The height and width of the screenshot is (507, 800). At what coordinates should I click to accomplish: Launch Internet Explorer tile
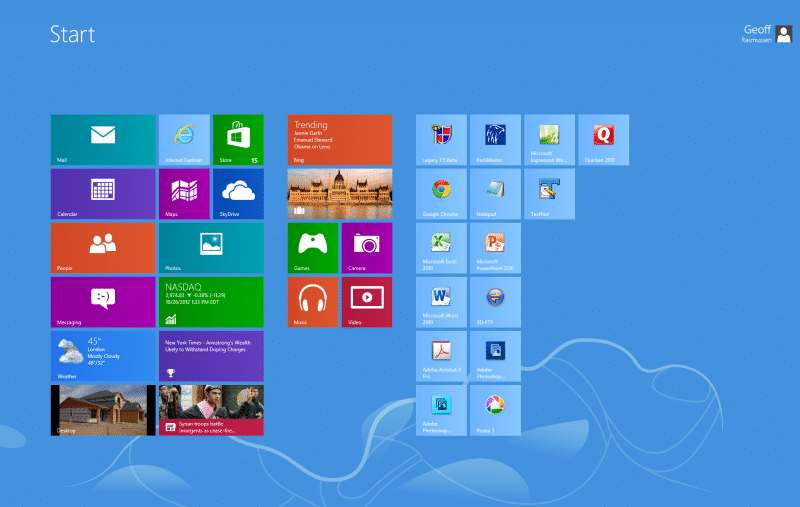pos(184,140)
